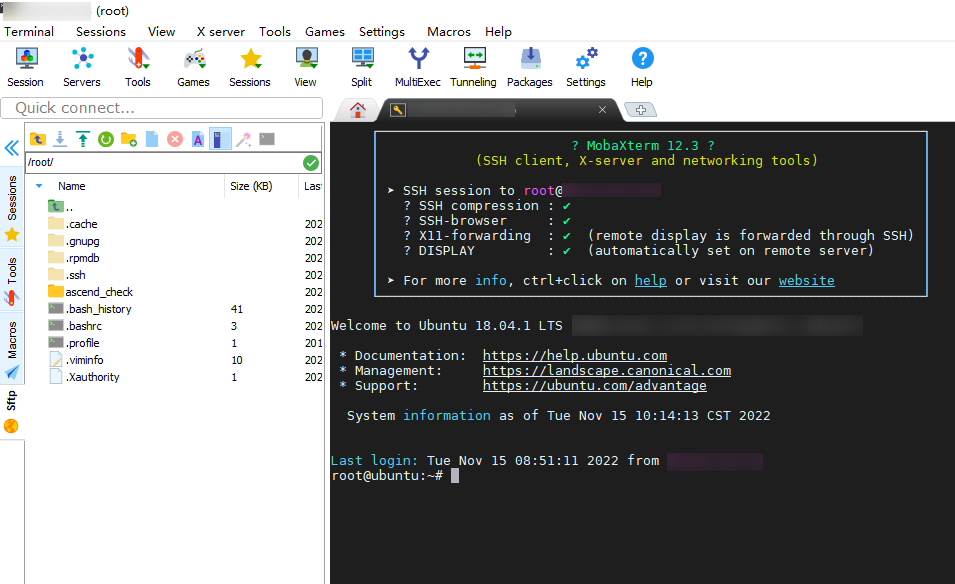Select the .ssh folder
955x584 pixels.
(67, 275)
